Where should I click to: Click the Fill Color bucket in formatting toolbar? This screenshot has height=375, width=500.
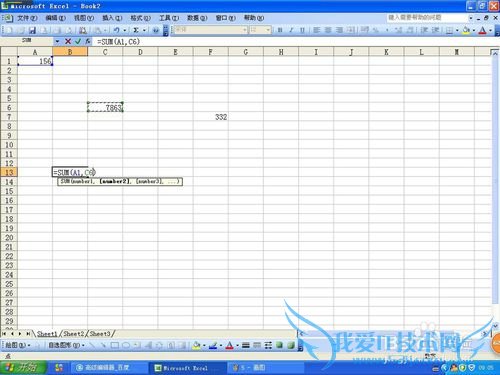coord(466,30)
